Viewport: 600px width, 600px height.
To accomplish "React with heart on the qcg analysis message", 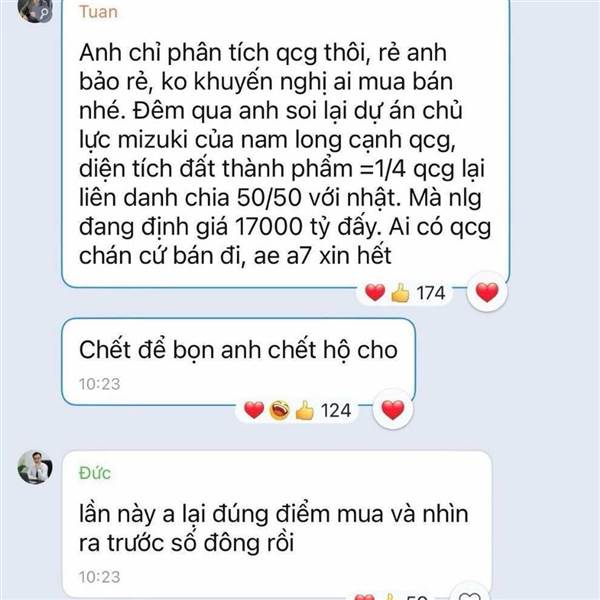I will tap(487, 293).
